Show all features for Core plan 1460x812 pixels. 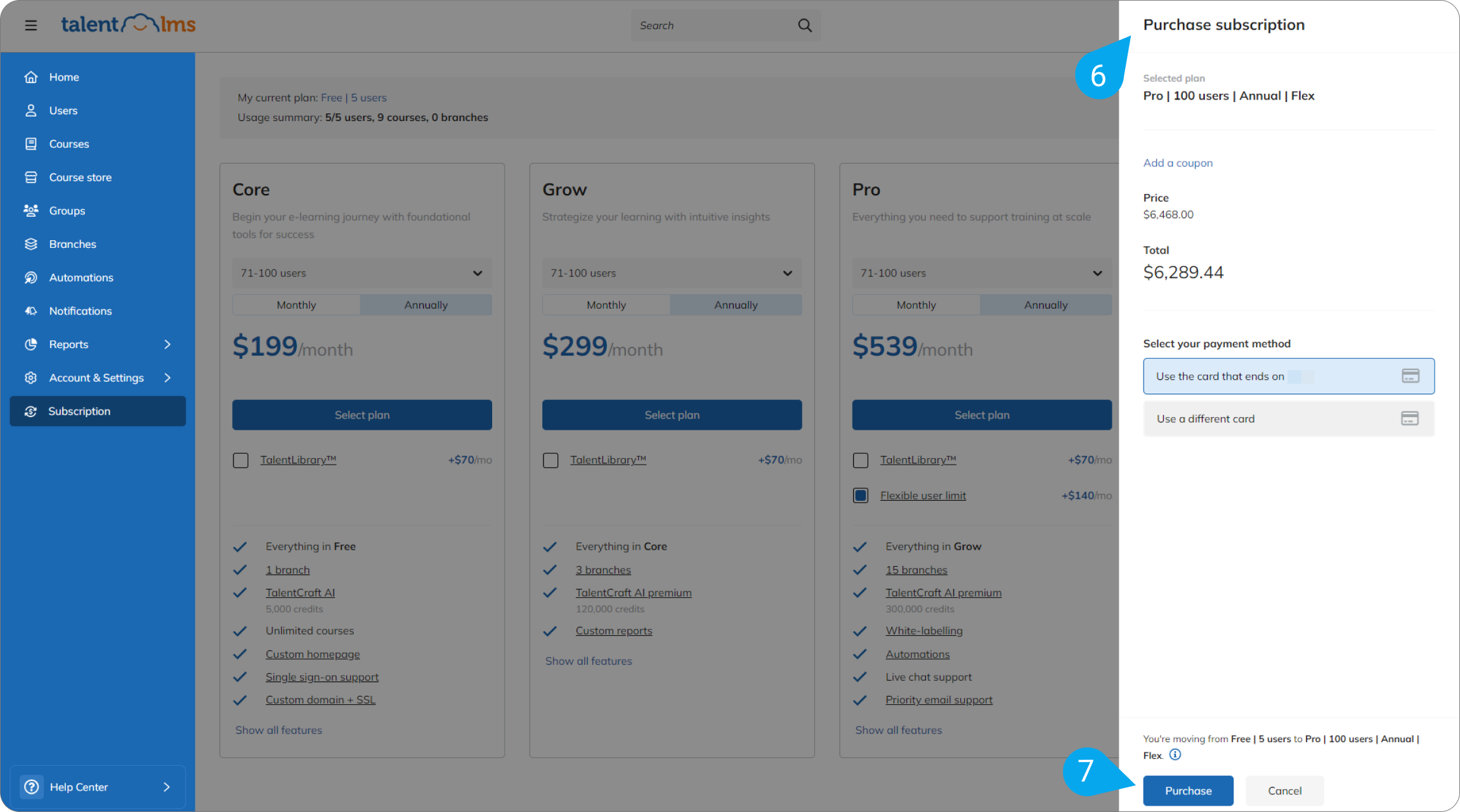tap(278, 730)
